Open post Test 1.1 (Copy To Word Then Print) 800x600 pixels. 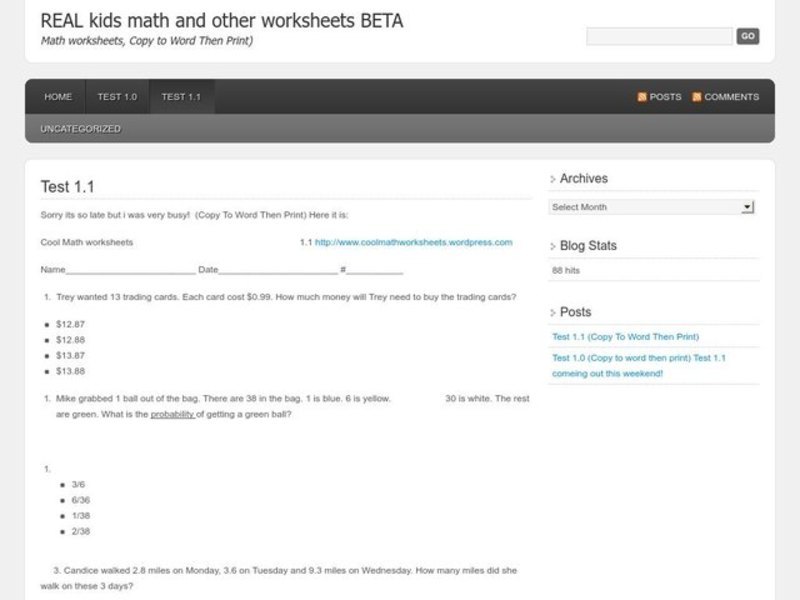coord(625,337)
